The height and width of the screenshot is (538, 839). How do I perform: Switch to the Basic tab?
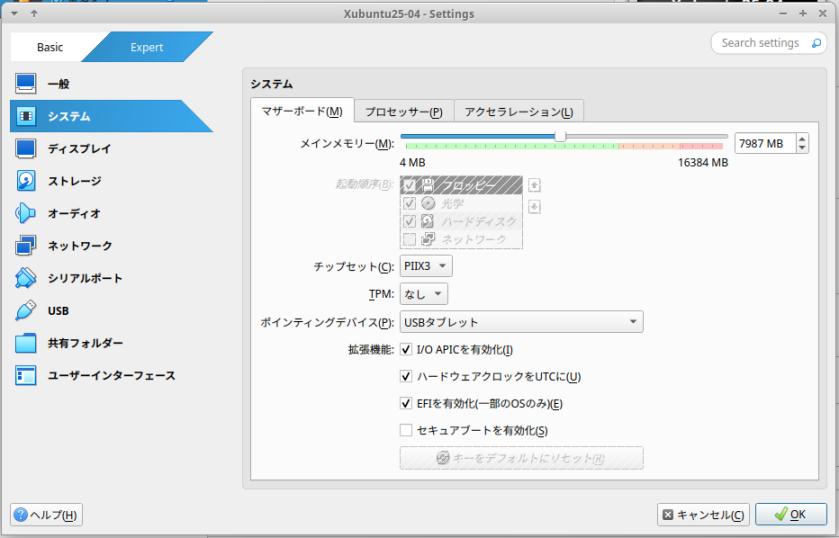50,47
